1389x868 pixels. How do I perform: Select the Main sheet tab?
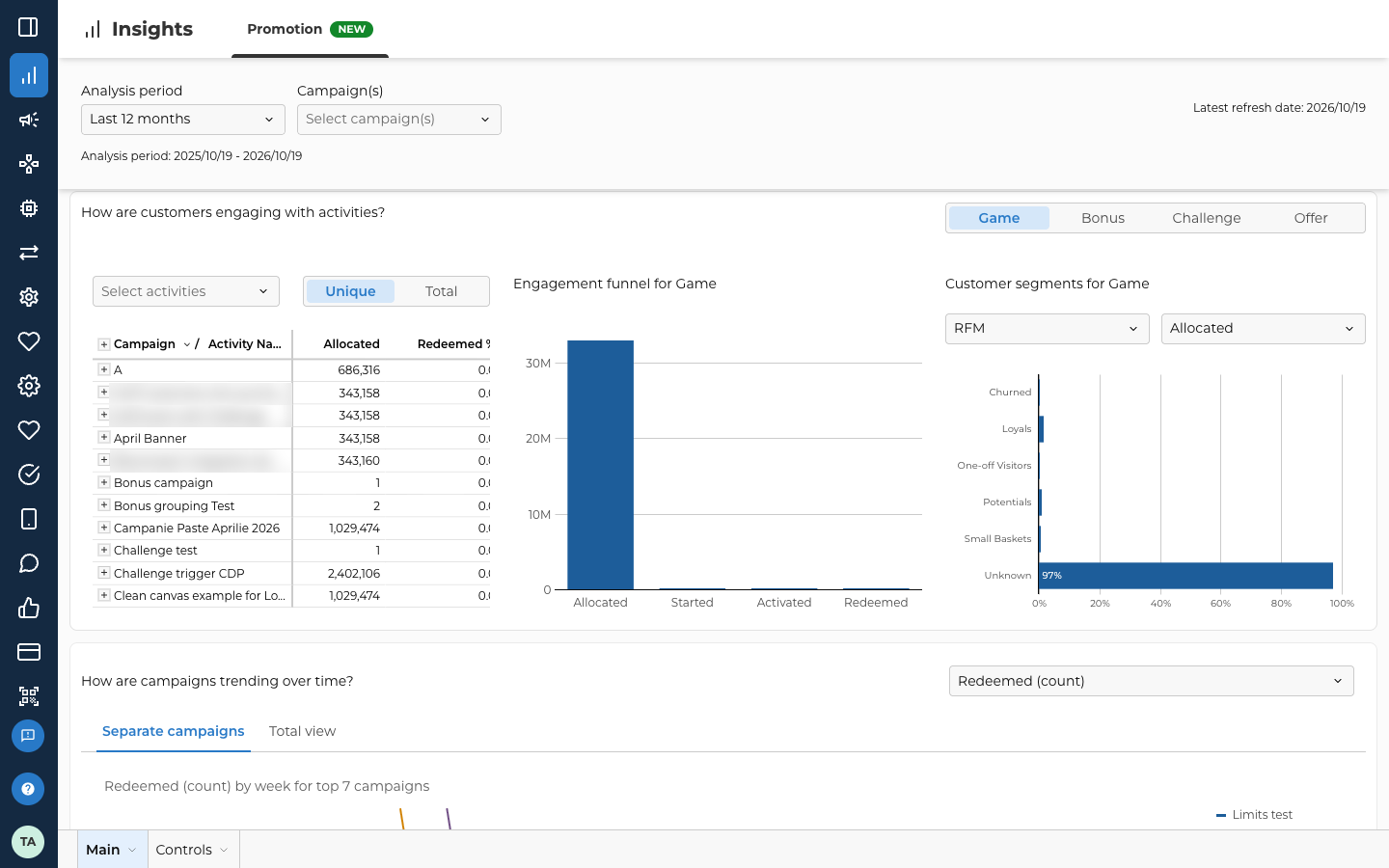tap(112, 850)
